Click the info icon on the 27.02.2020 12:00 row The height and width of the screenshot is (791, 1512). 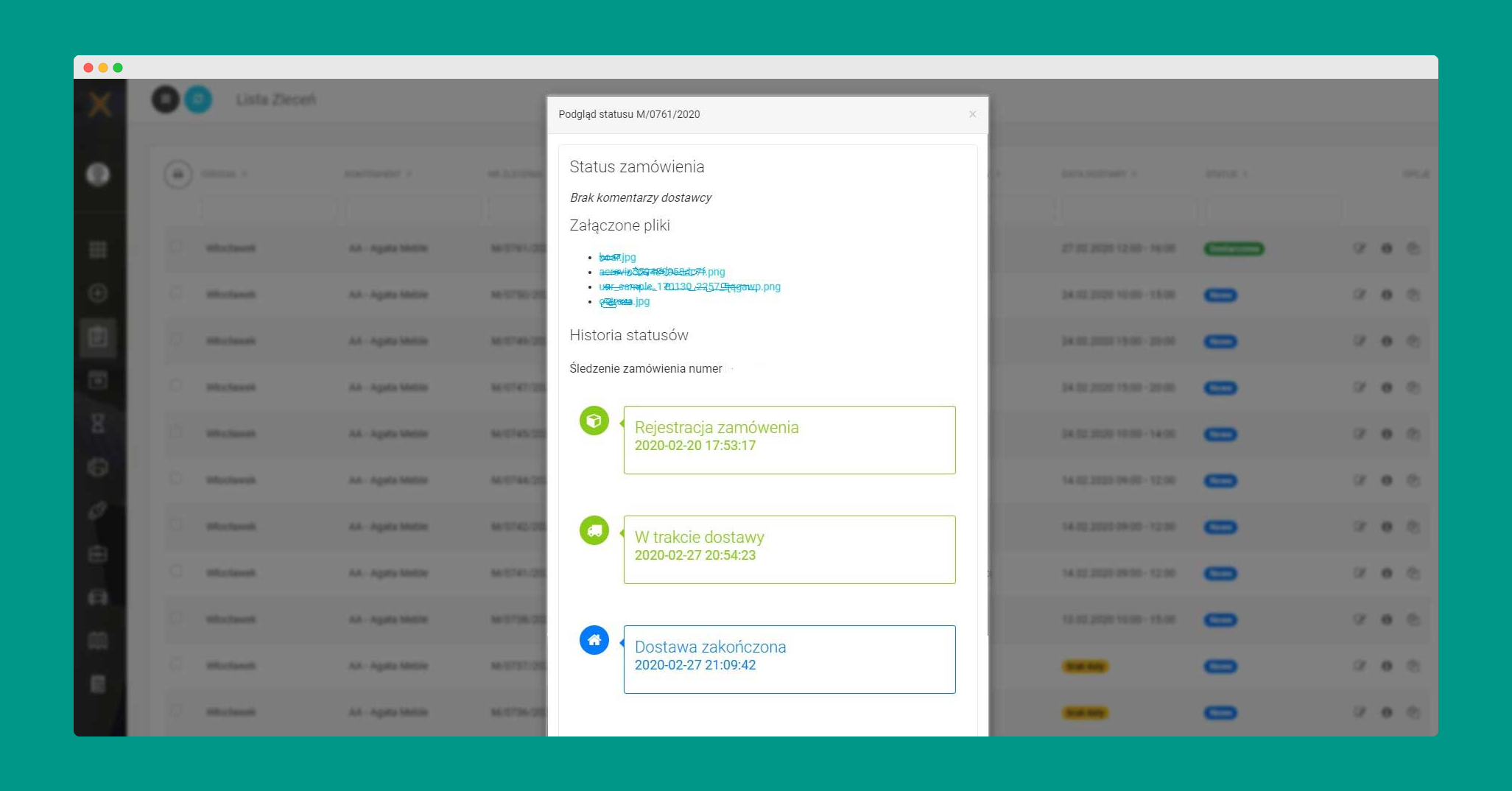(x=1387, y=249)
